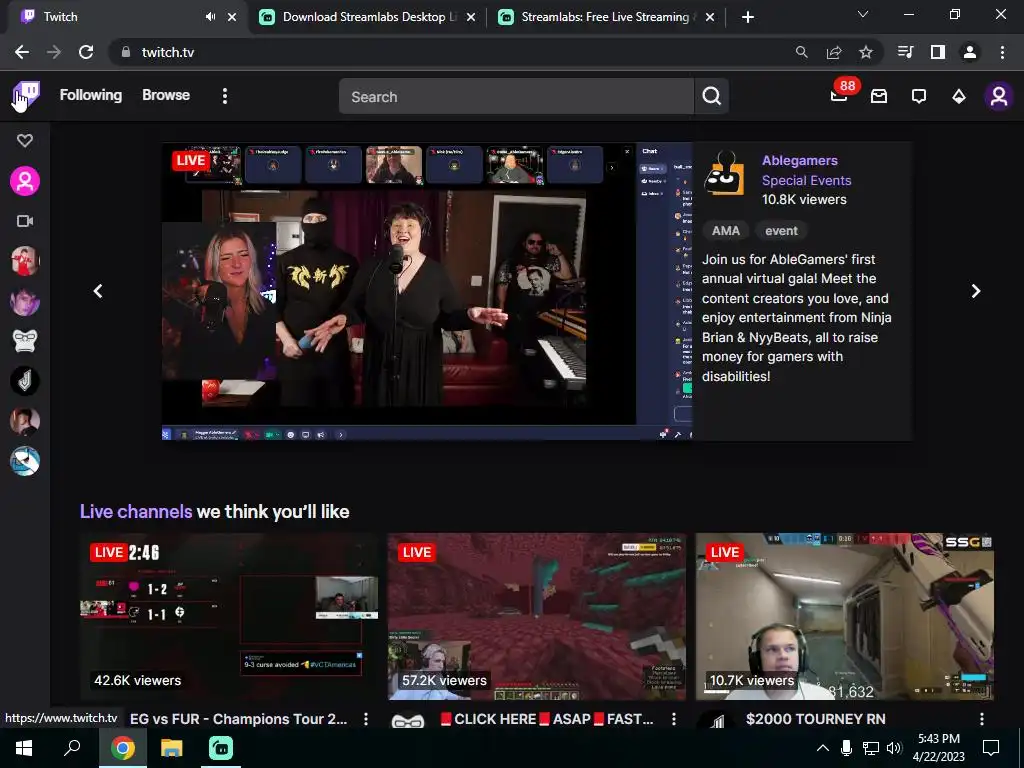Switch to Streamlabs Free Live Streaming tab
Screen dimensions: 1024x768
605,17
